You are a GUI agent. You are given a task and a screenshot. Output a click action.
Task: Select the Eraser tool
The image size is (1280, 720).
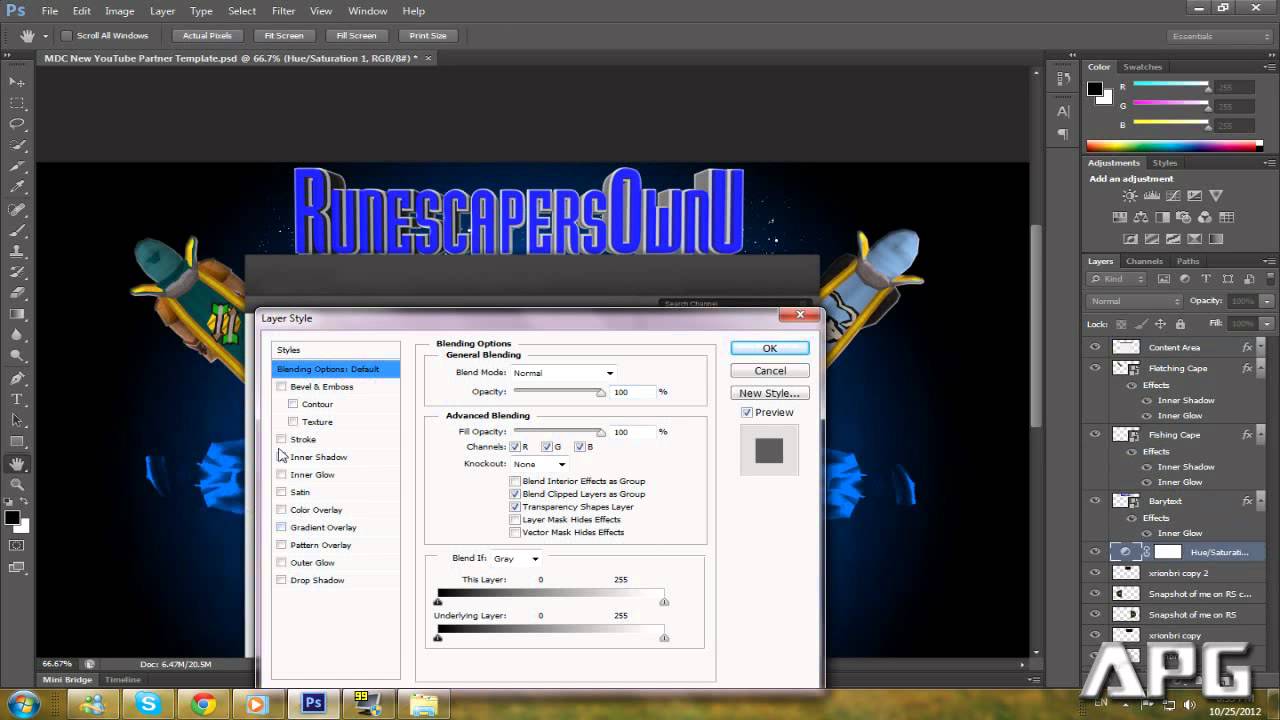17,293
